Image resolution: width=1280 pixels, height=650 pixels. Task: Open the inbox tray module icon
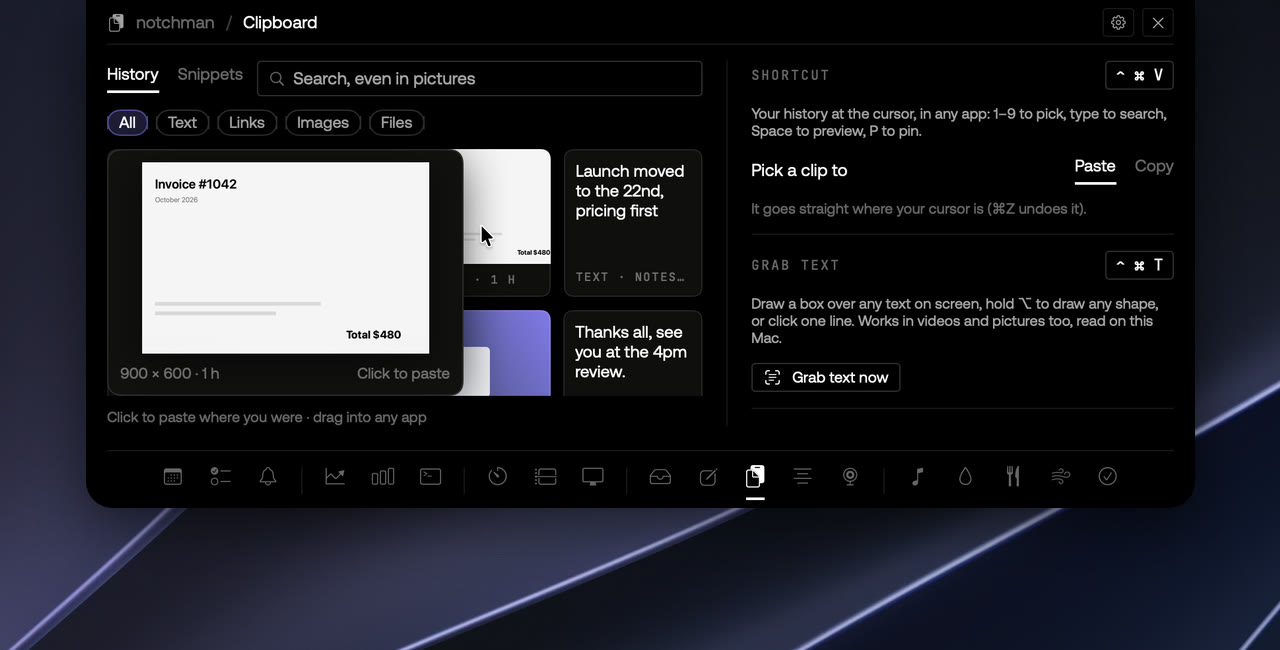coord(660,477)
